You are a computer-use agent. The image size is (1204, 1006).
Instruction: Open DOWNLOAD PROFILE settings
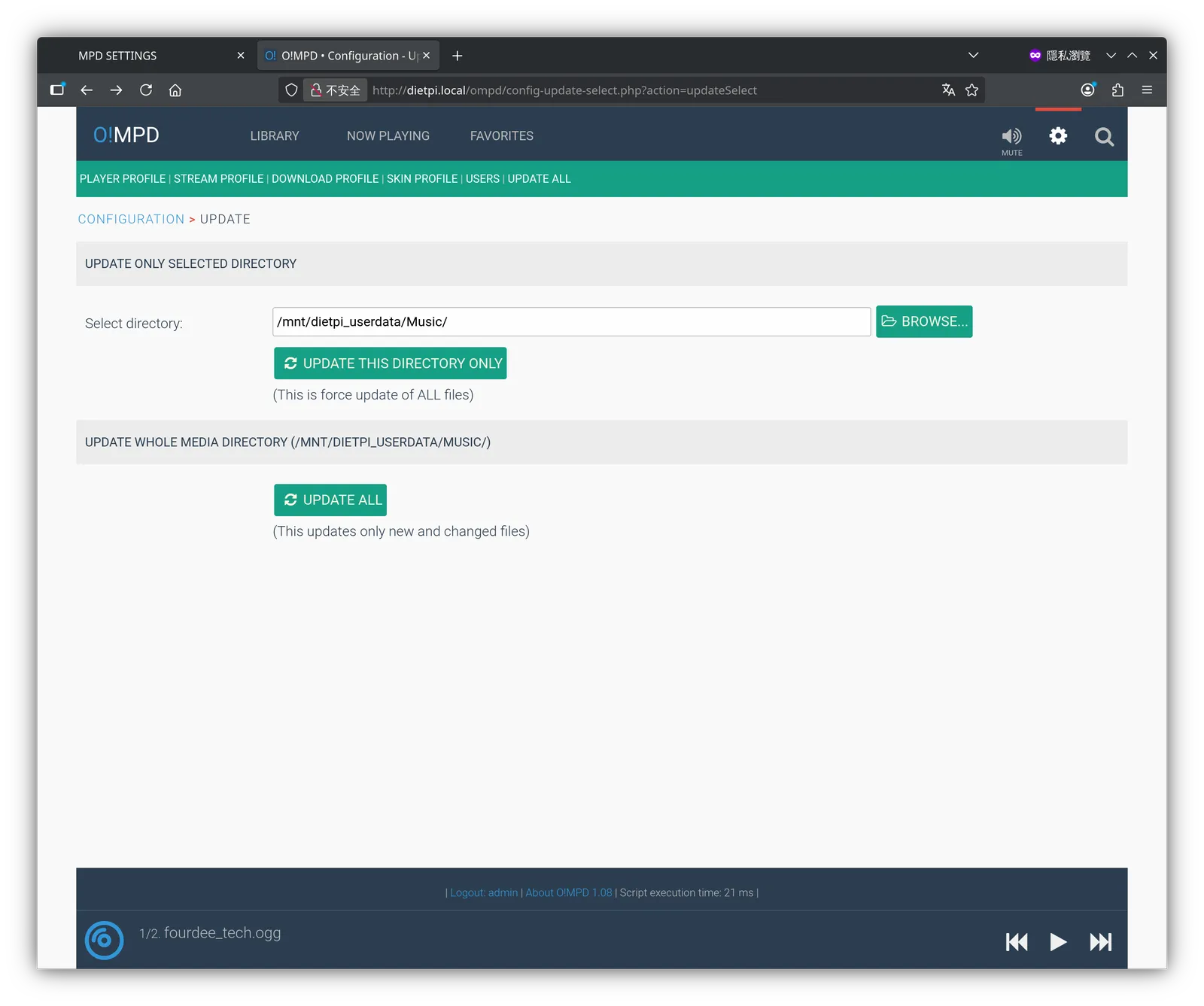coord(325,179)
